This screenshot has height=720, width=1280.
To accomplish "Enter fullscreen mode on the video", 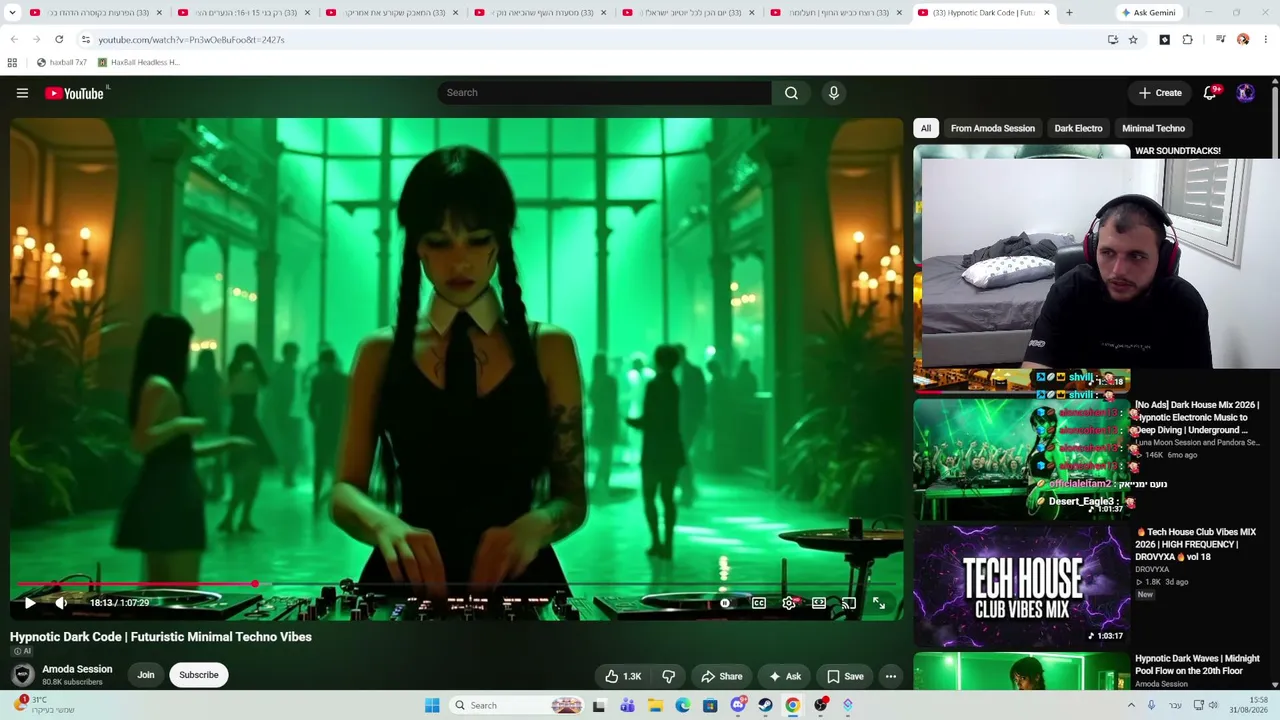I will 879,603.
